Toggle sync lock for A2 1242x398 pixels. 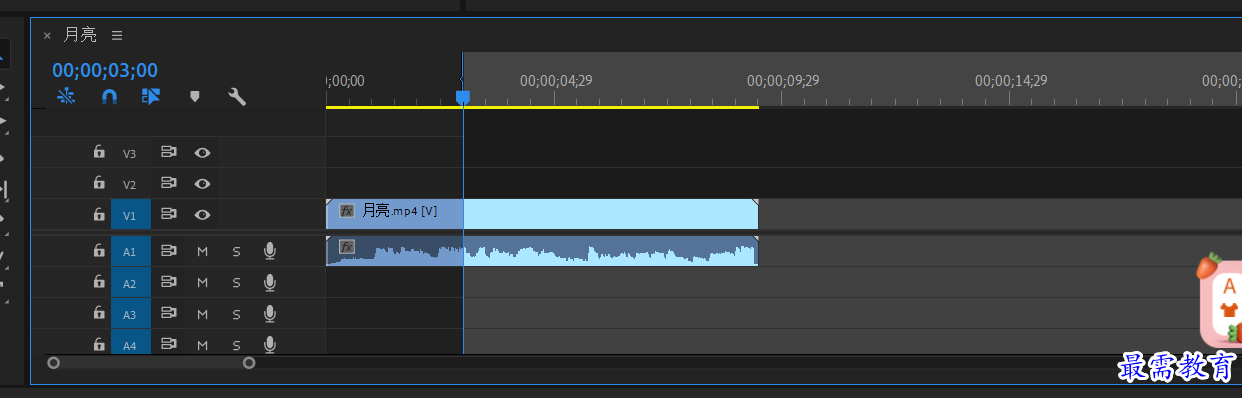(x=169, y=283)
